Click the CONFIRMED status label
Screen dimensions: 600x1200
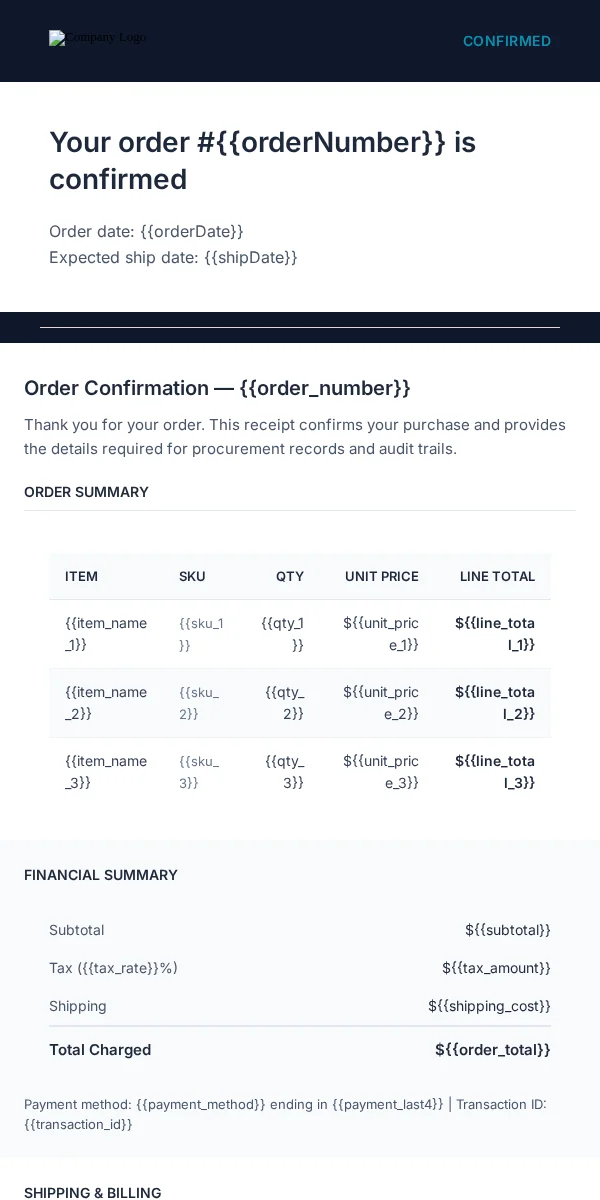pyautogui.click(x=507, y=41)
